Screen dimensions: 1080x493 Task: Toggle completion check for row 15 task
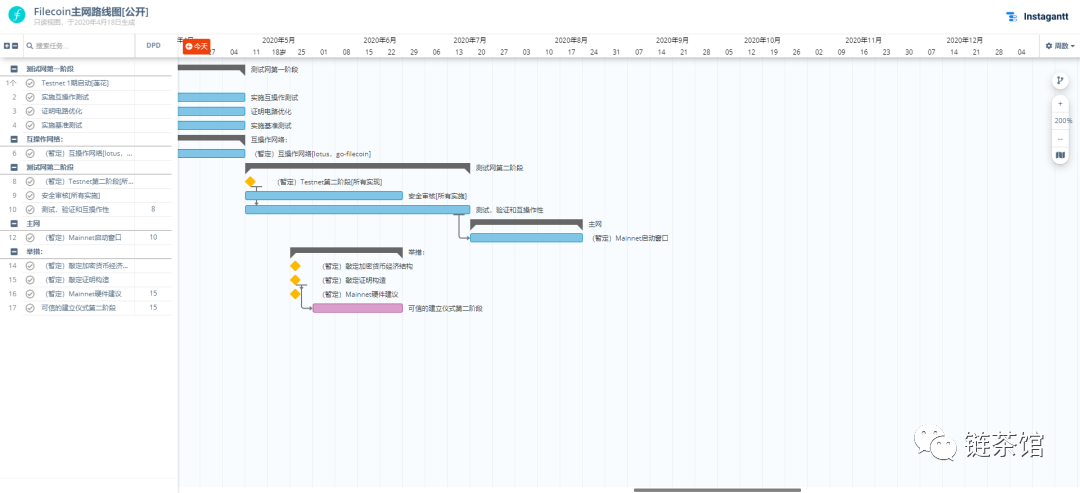point(30,280)
